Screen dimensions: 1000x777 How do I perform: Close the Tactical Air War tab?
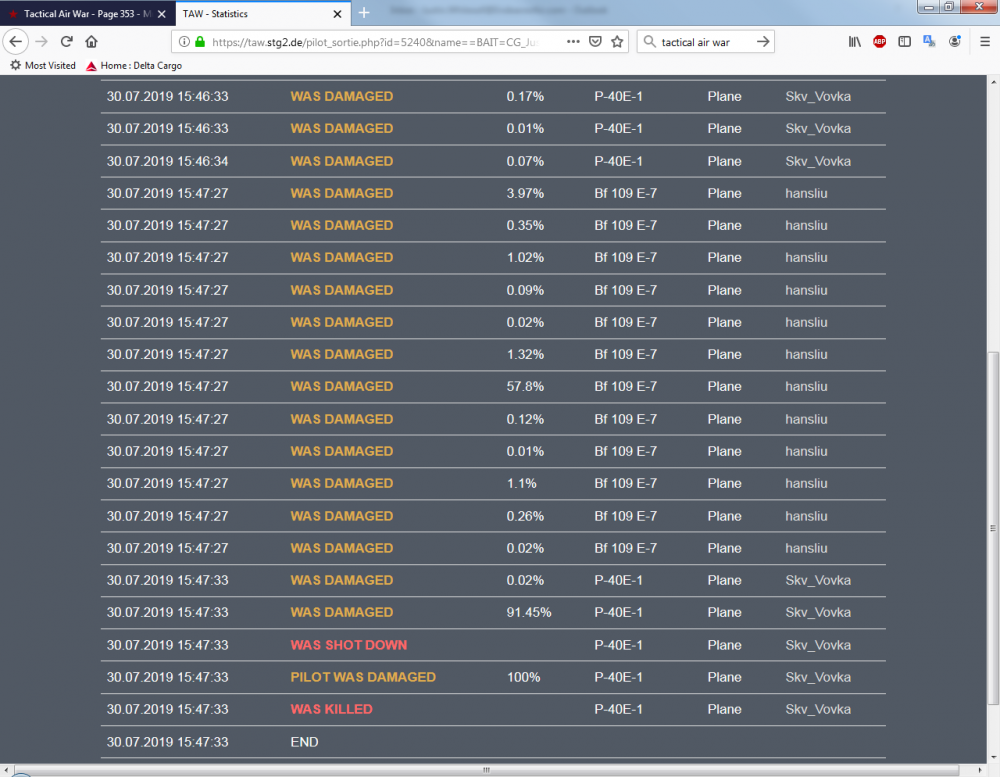click(x=162, y=14)
